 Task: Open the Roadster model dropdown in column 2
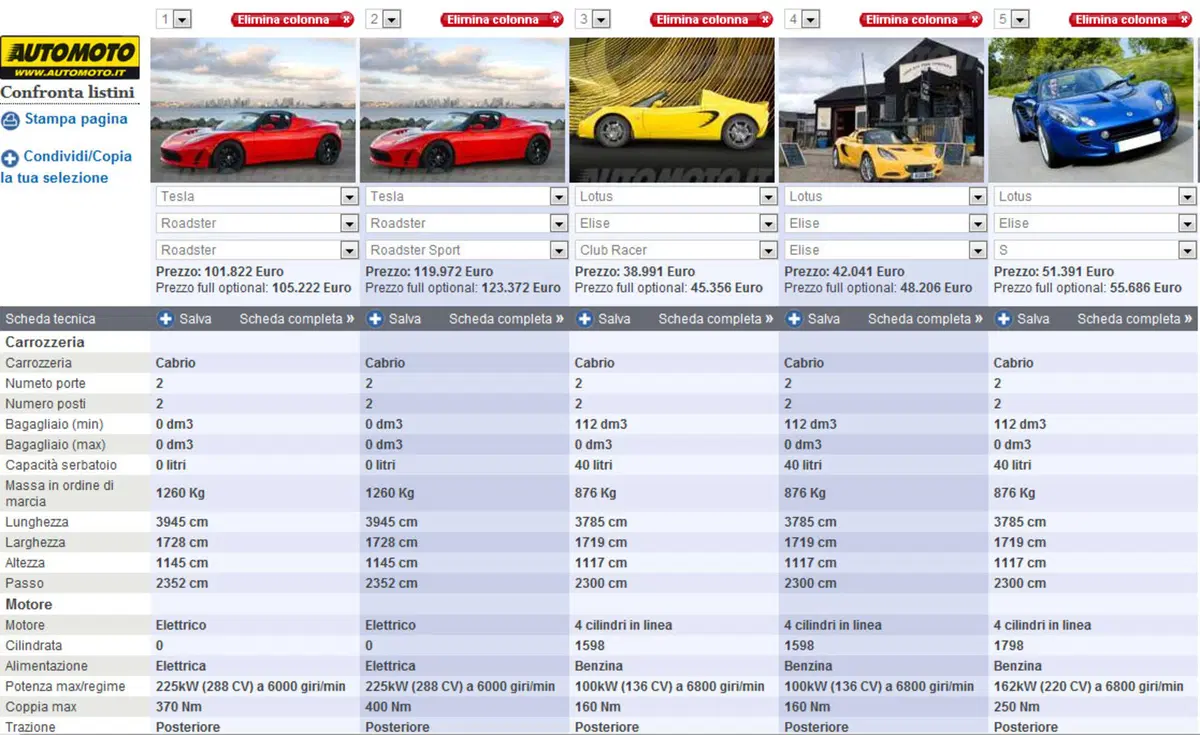point(467,223)
